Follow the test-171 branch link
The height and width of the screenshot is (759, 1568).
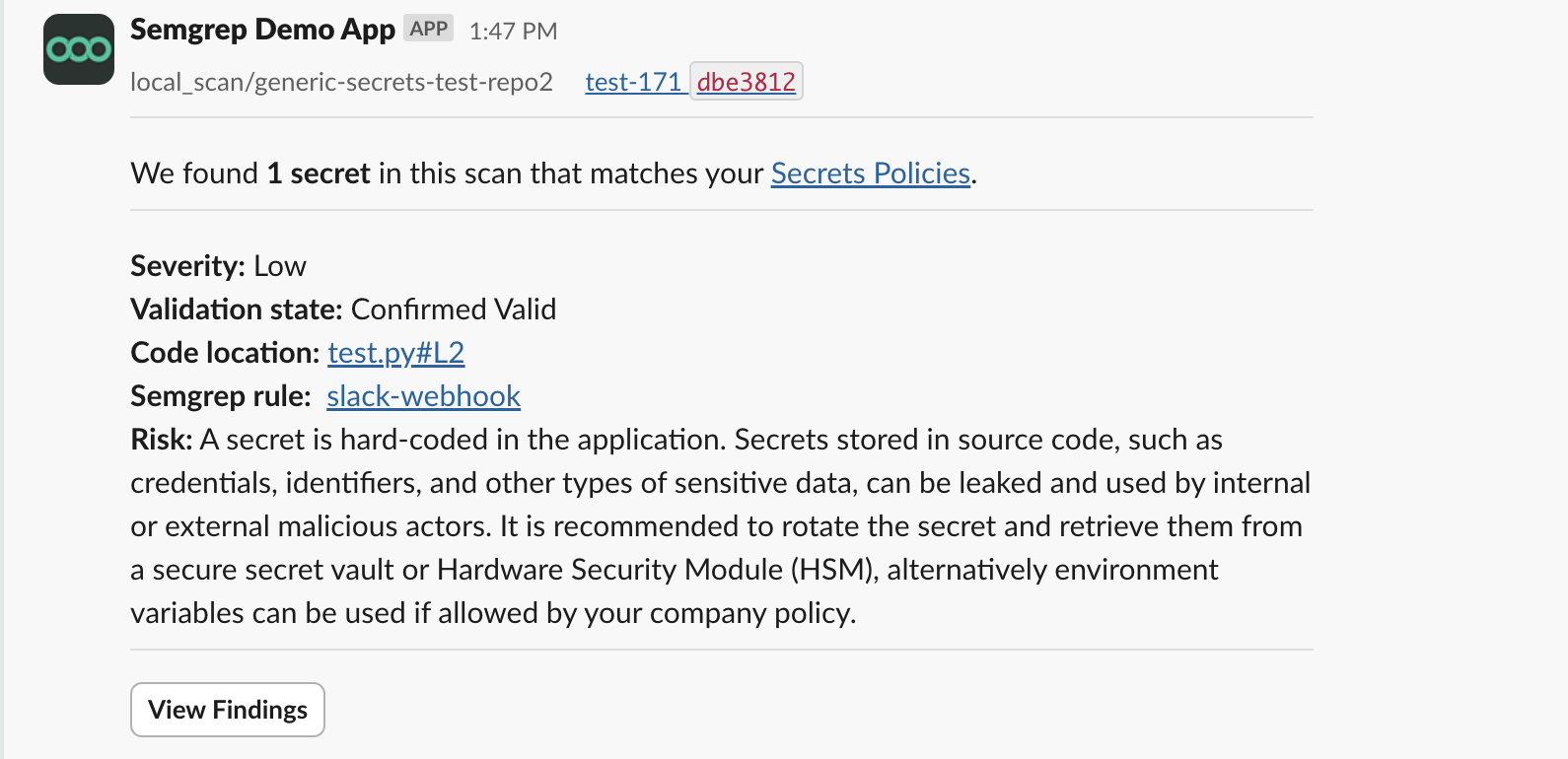634,83
